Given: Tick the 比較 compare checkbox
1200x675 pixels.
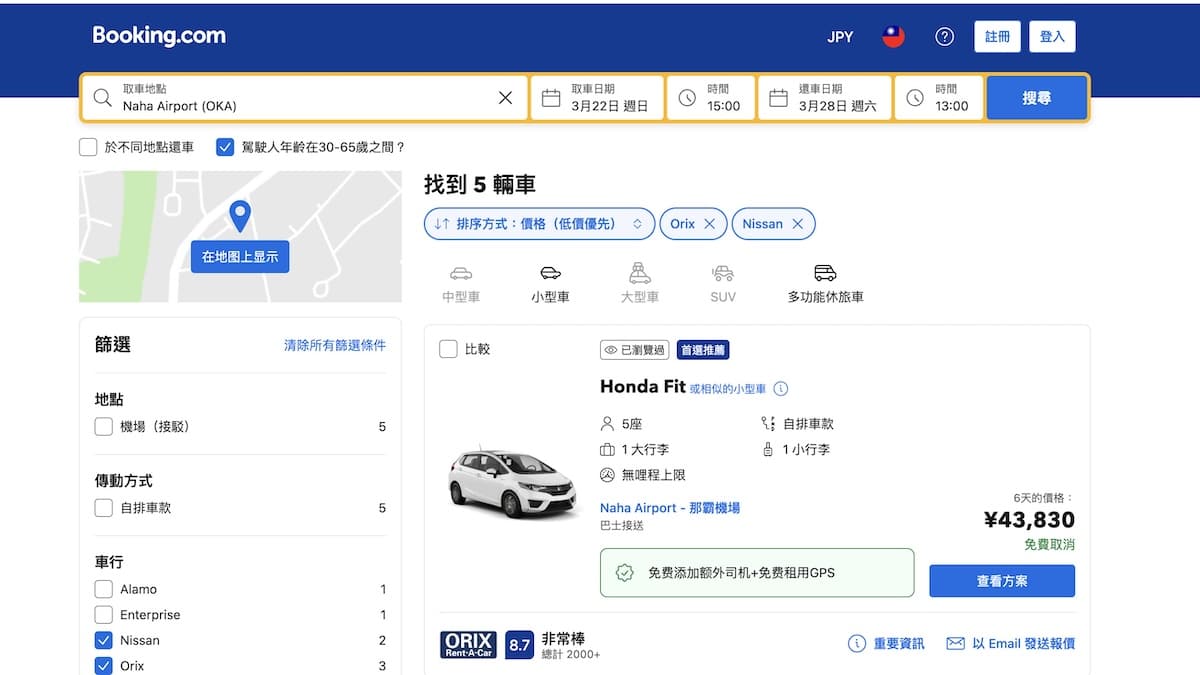Looking at the screenshot, I should [448, 349].
